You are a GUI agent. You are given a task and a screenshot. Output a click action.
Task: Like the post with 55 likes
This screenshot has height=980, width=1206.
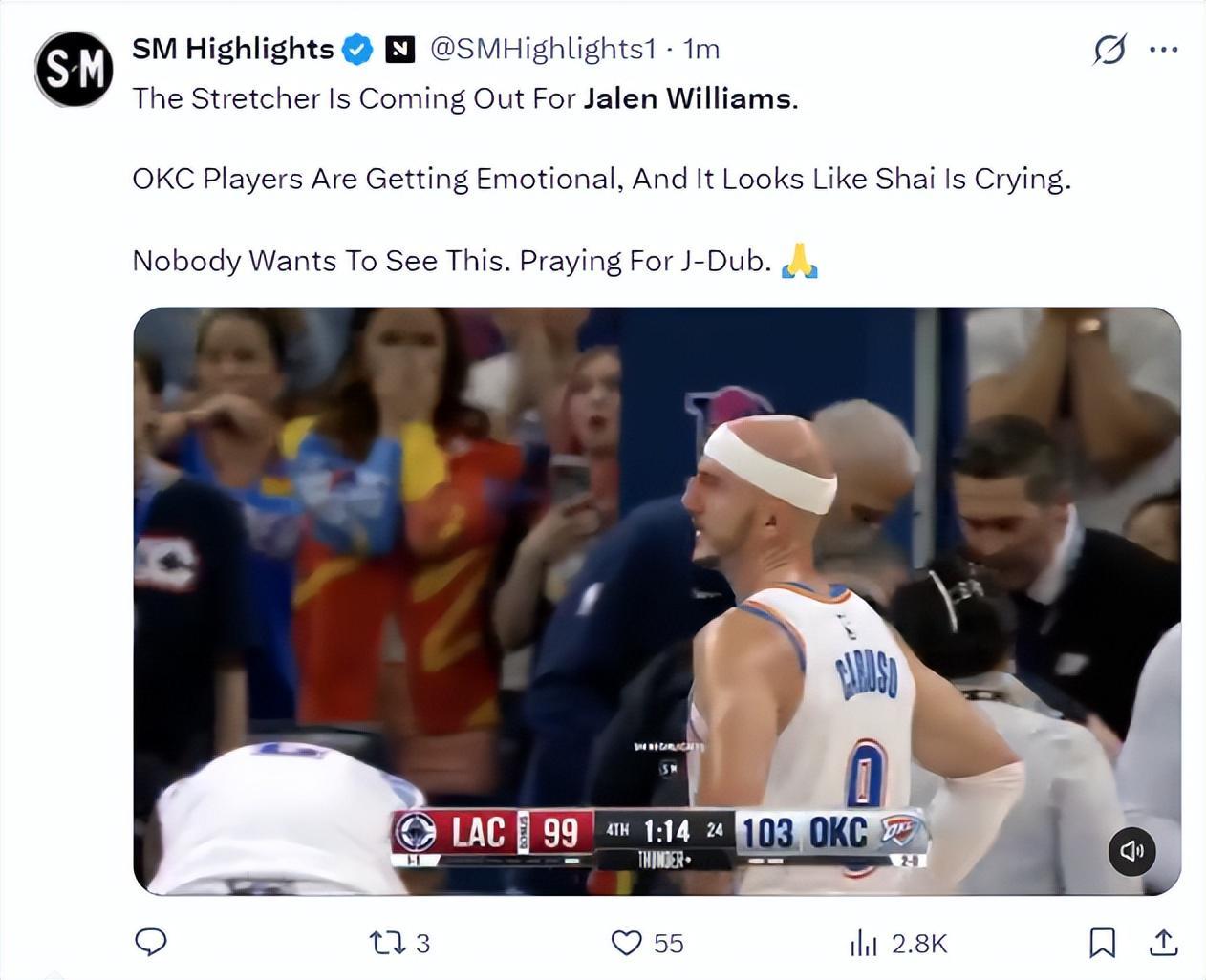pos(647,944)
